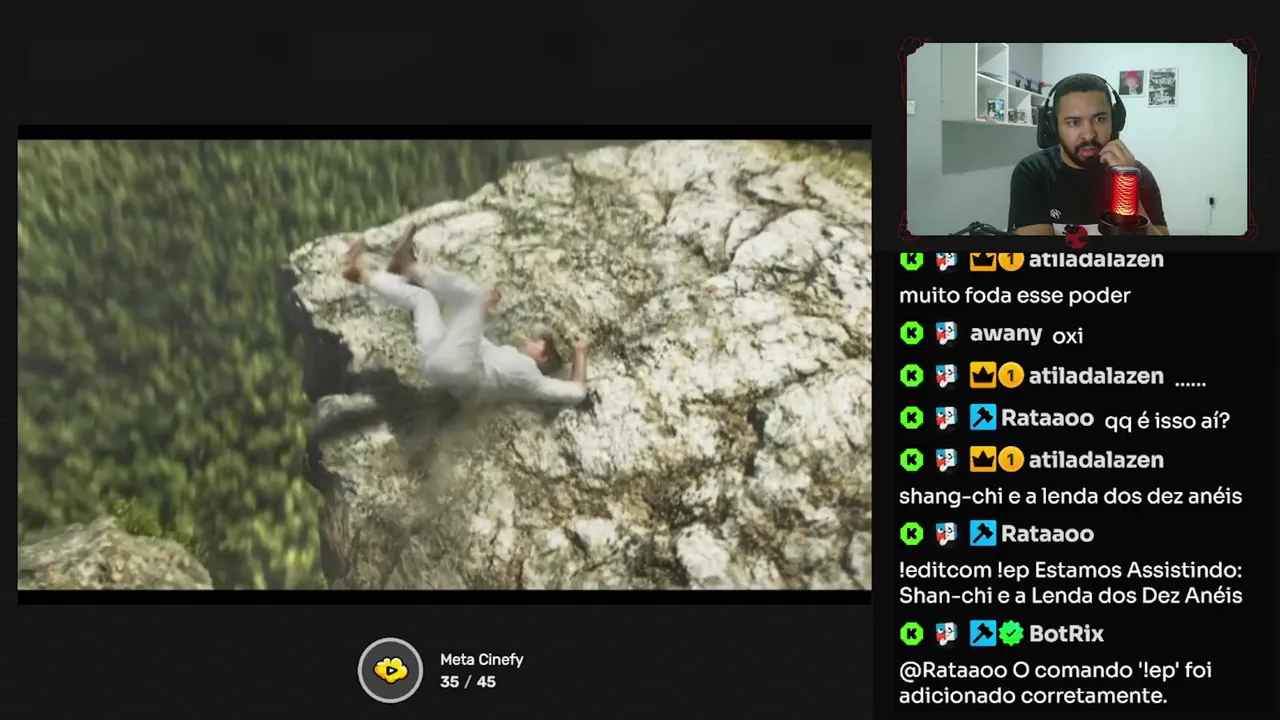Click the 'Meta Cinefy' goal label

(x=482, y=660)
